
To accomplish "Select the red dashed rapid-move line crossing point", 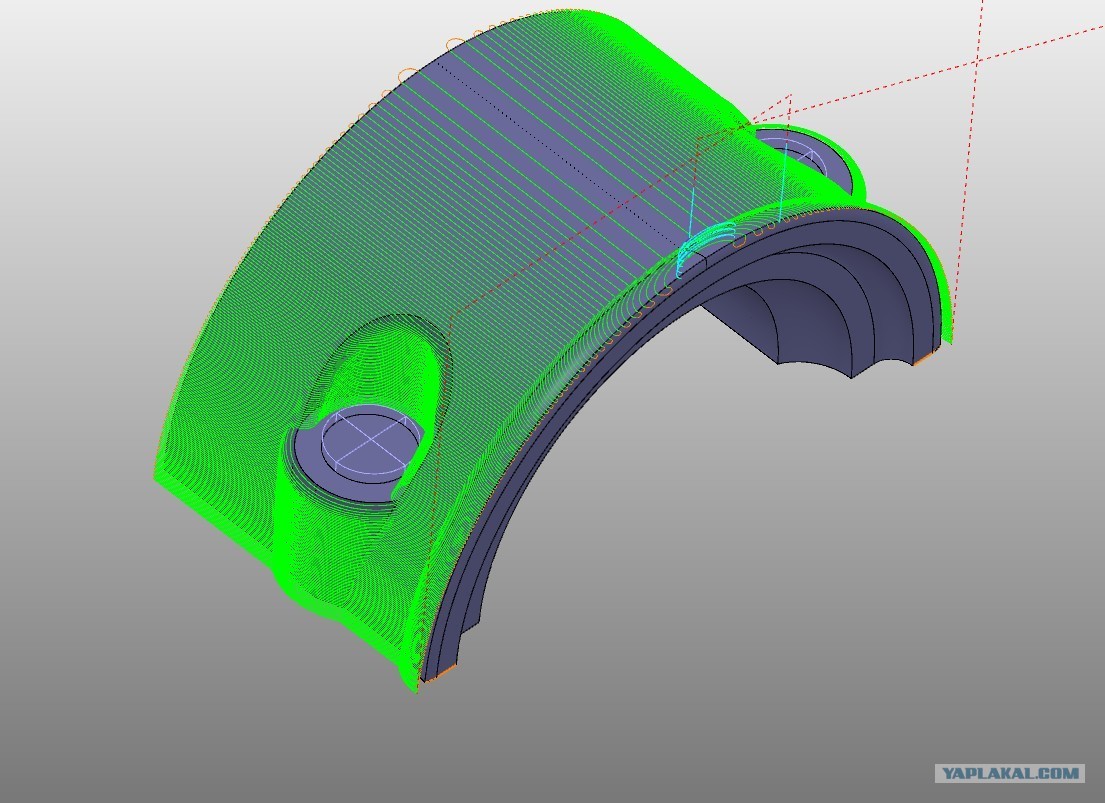I will pyautogui.click(x=977, y=62).
